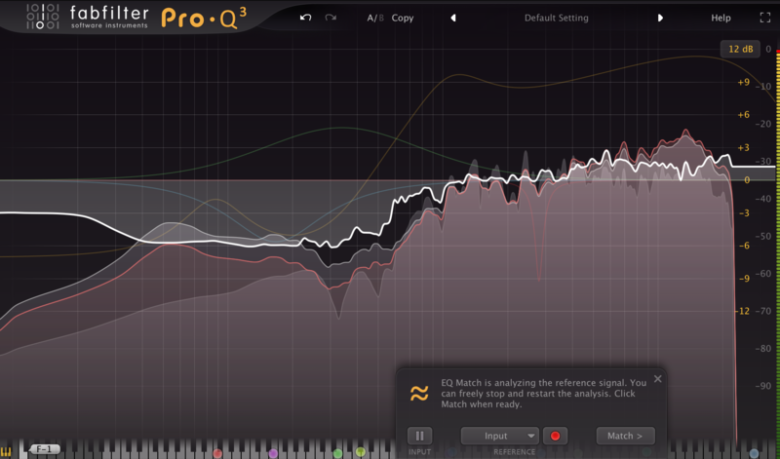Select the green band dot on piano strip
The image size is (780, 459).
[x=338, y=453]
